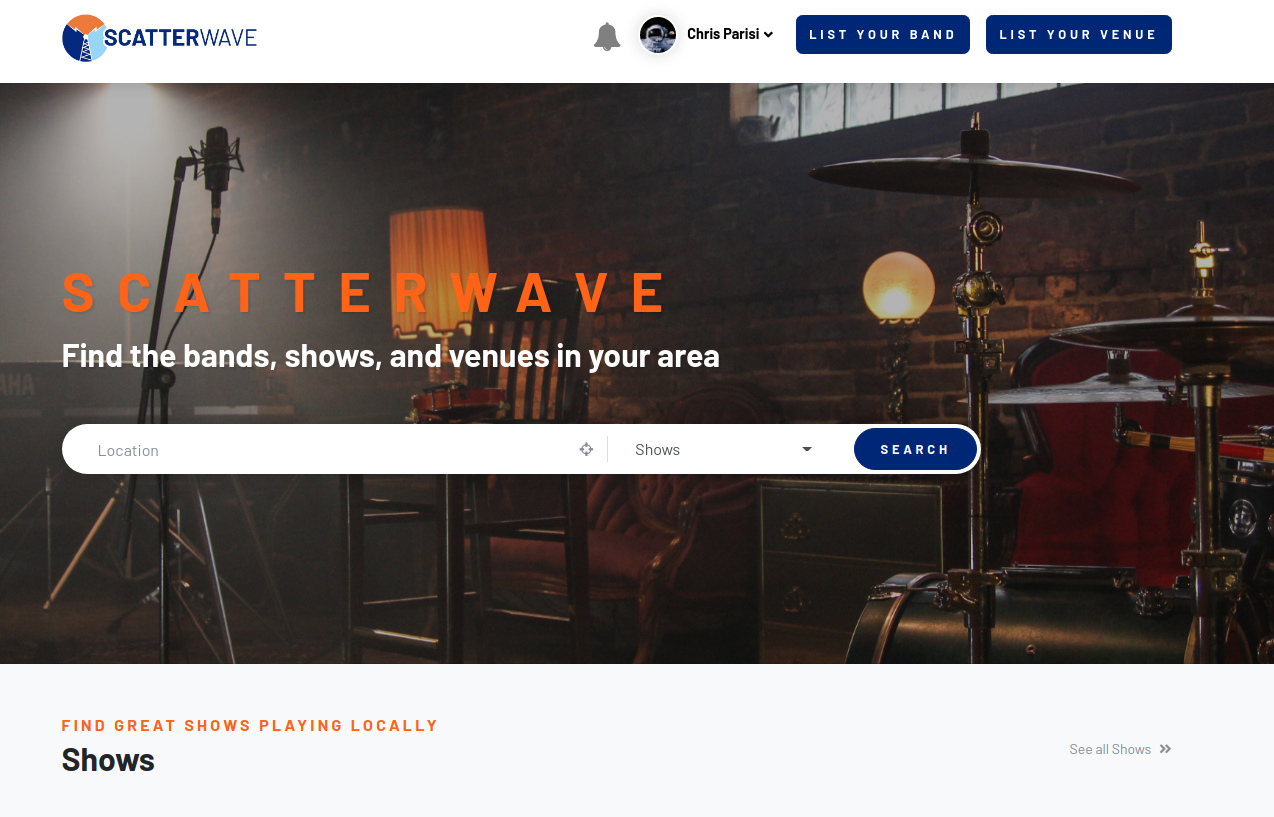Click the blue Search button
This screenshot has height=817, width=1274.
pyautogui.click(x=915, y=449)
